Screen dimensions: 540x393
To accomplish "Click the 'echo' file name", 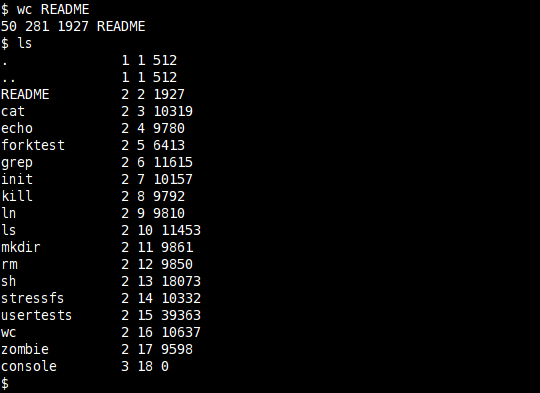I will pyautogui.click(x=17, y=128).
